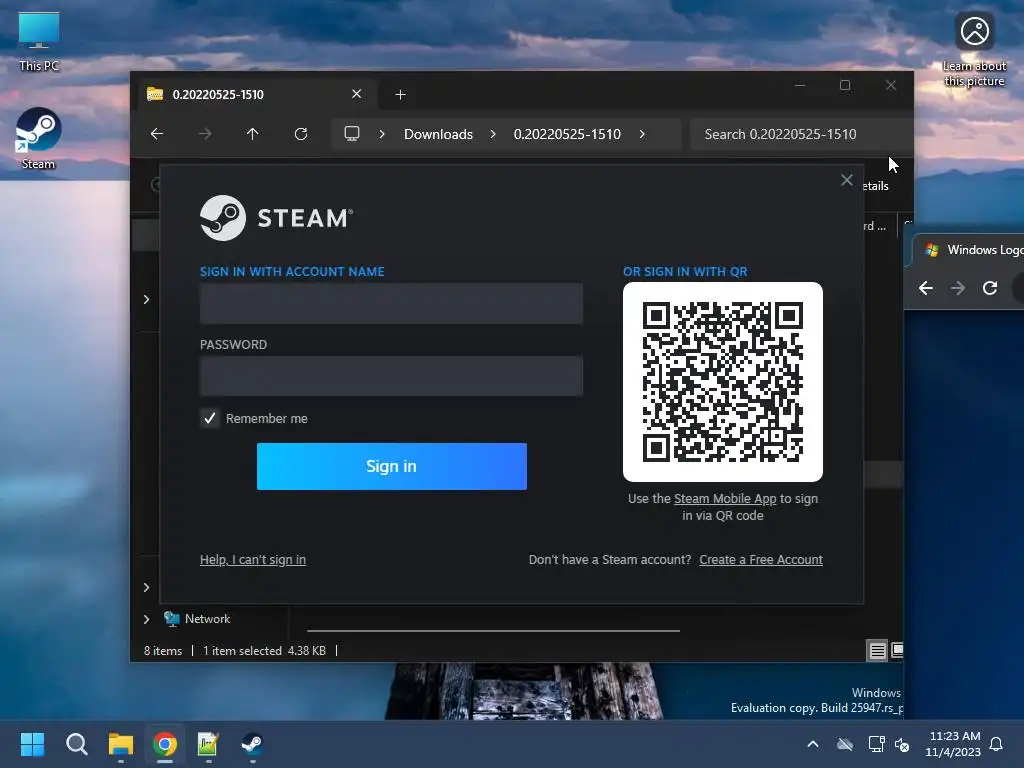This screenshot has width=1024, height=768.
Task: Select 0.20220525-1510 breadcrumb segment
Action: pos(567,134)
